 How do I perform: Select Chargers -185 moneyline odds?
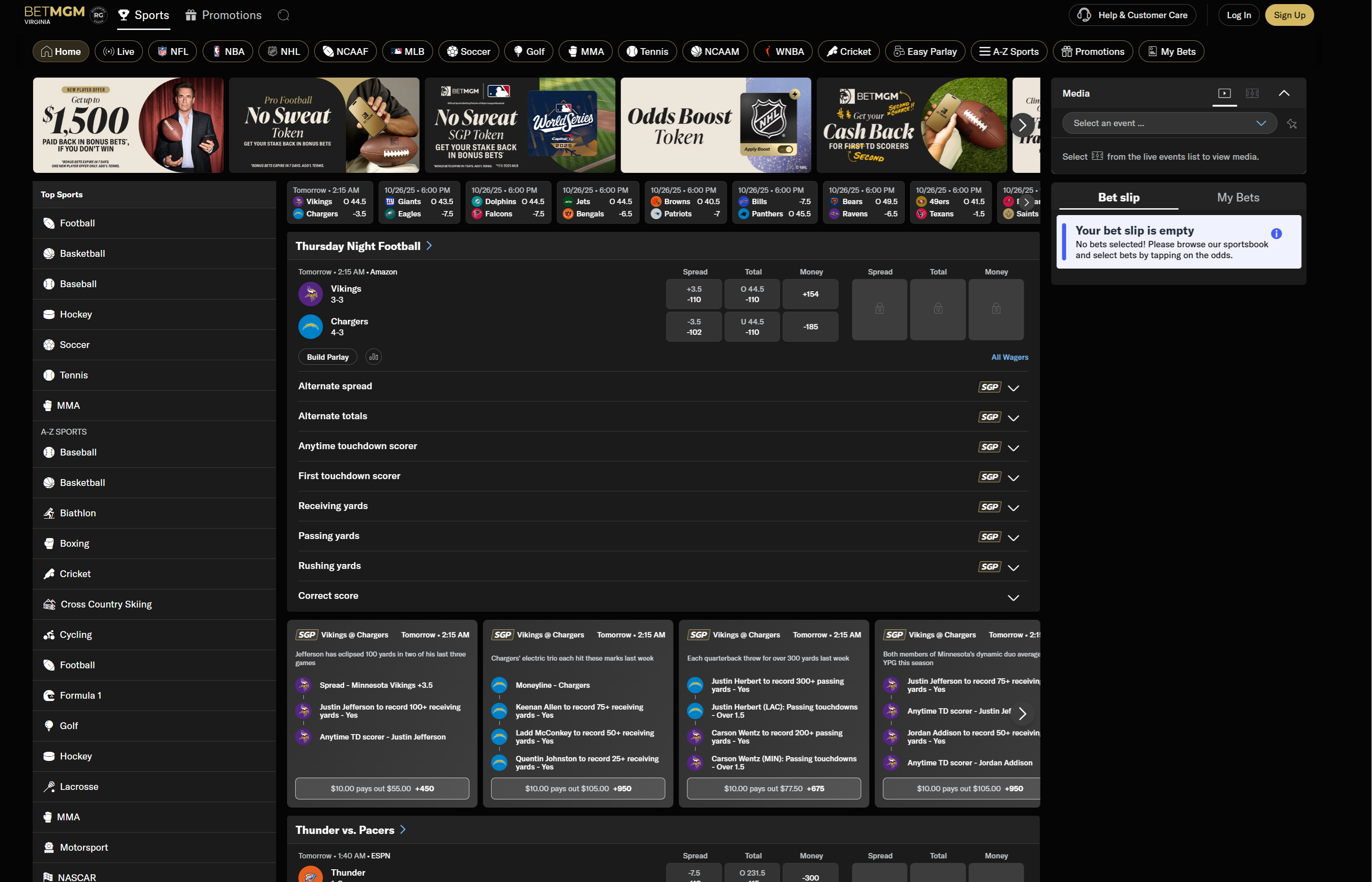[x=810, y=327]
